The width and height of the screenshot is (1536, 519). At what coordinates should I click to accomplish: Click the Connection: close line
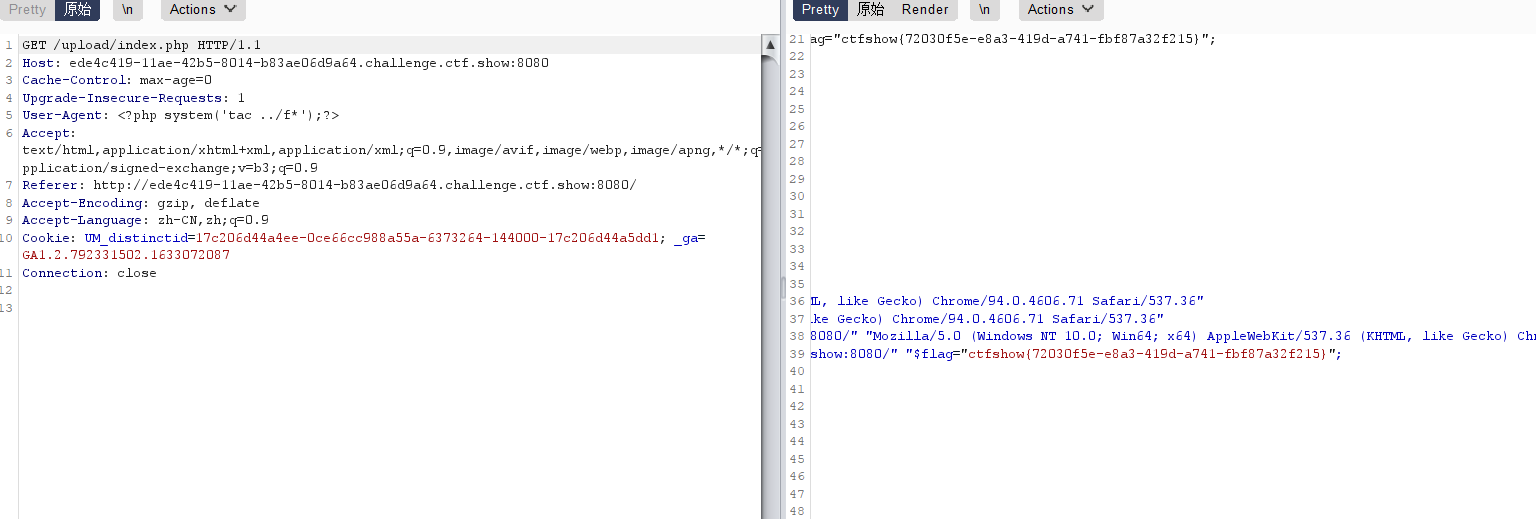(x=89, y=273)
